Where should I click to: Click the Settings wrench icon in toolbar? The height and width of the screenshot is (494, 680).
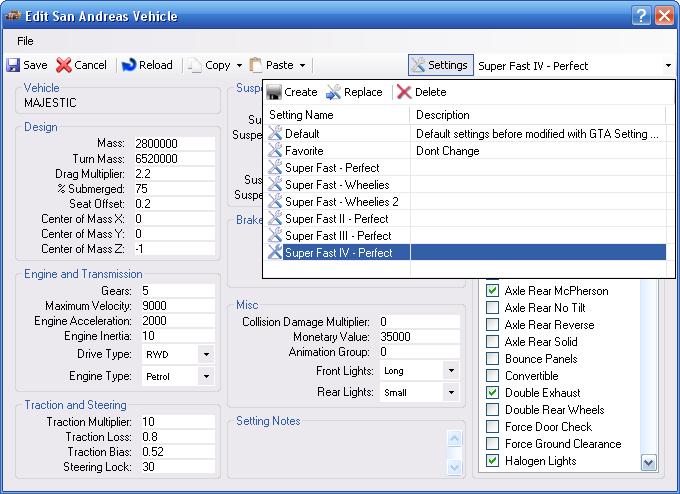point(418,65)
